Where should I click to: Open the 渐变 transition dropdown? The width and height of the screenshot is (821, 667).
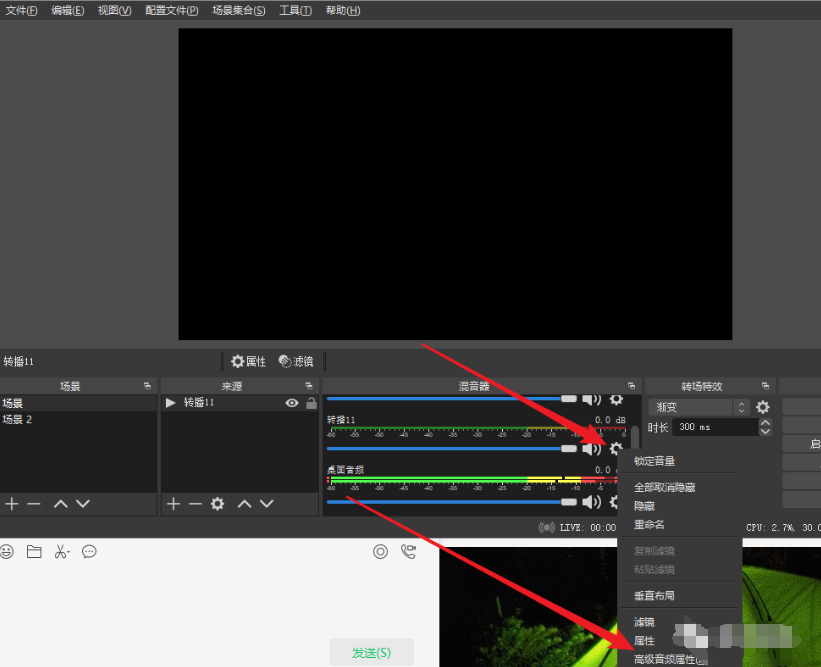698,407
